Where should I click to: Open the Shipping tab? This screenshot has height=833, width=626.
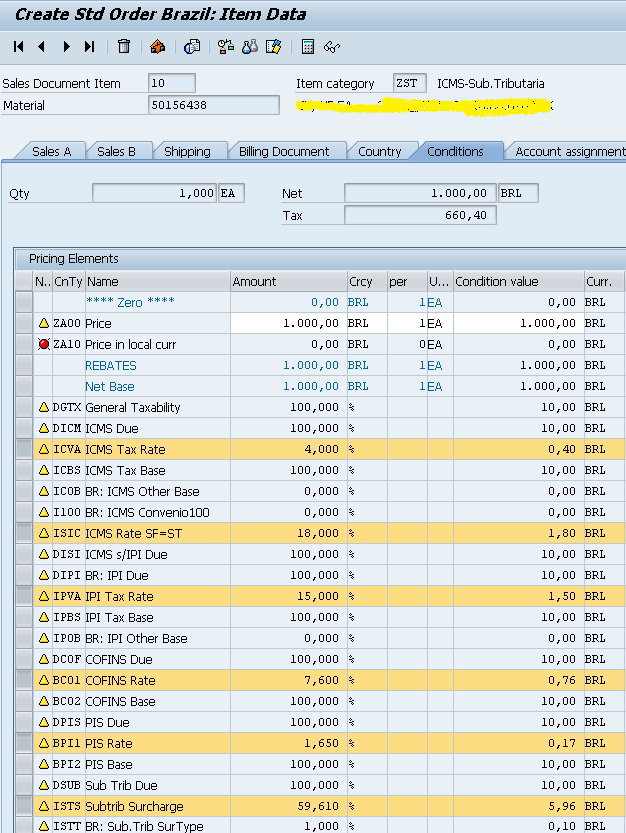(187, 151)
